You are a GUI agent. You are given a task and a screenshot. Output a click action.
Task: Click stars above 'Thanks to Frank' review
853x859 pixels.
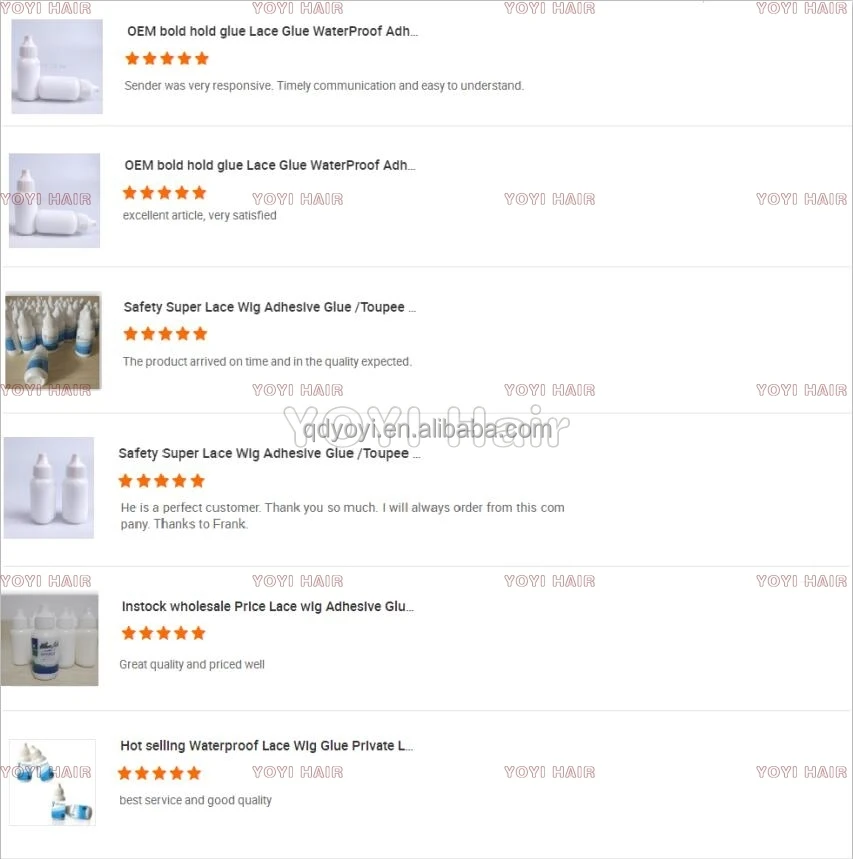(x=161, y=481)
